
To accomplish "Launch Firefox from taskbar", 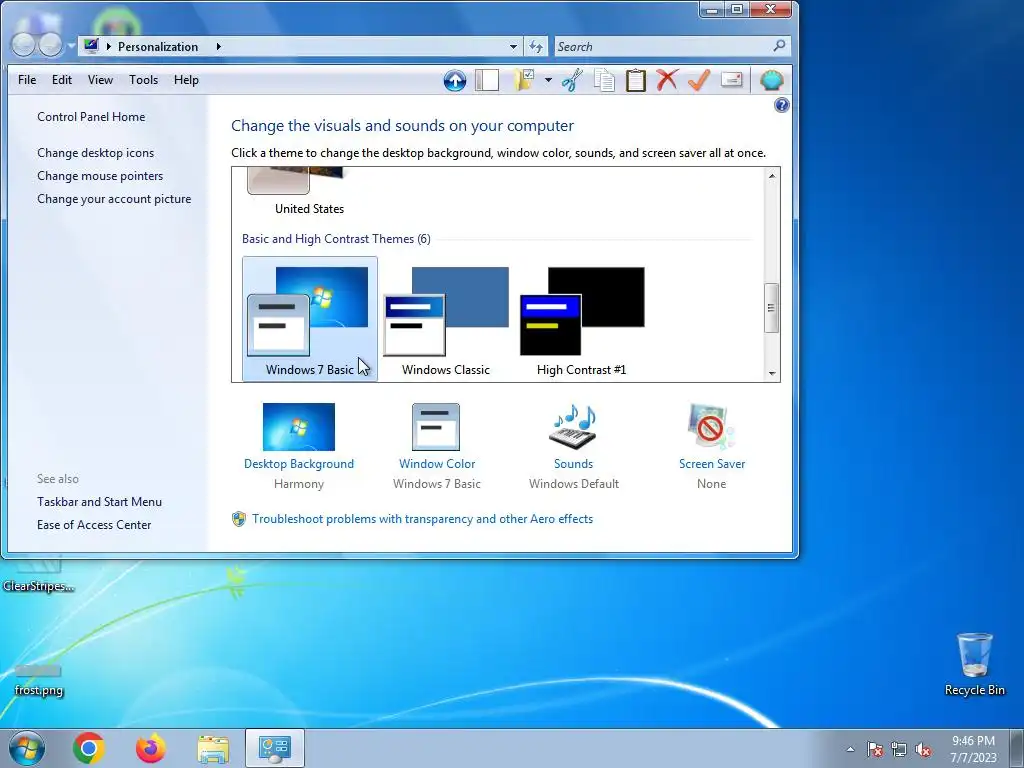I will [x=151, y=748].
